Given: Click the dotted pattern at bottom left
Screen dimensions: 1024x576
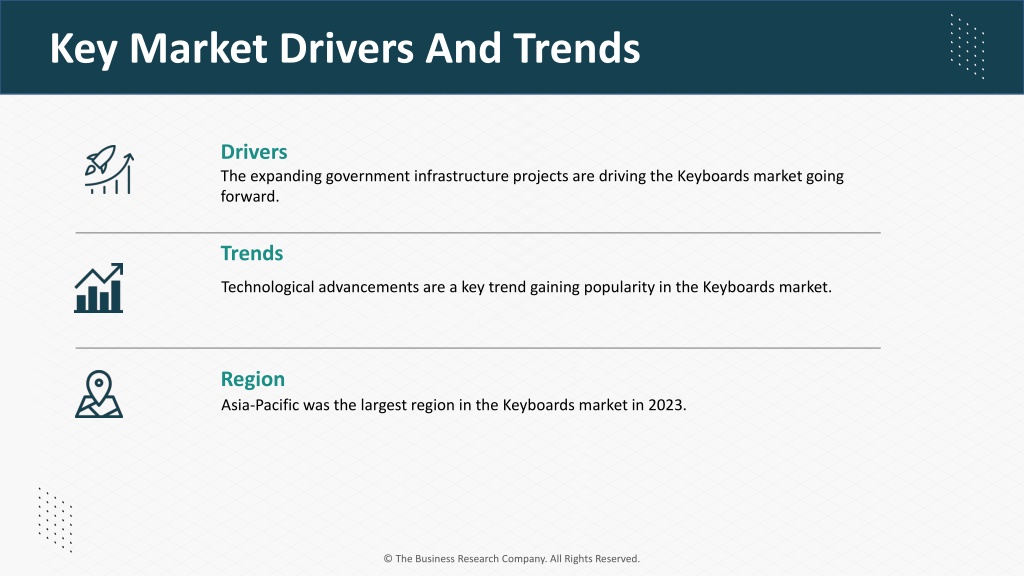Looking at the screenshot, I should coord(55,520).
